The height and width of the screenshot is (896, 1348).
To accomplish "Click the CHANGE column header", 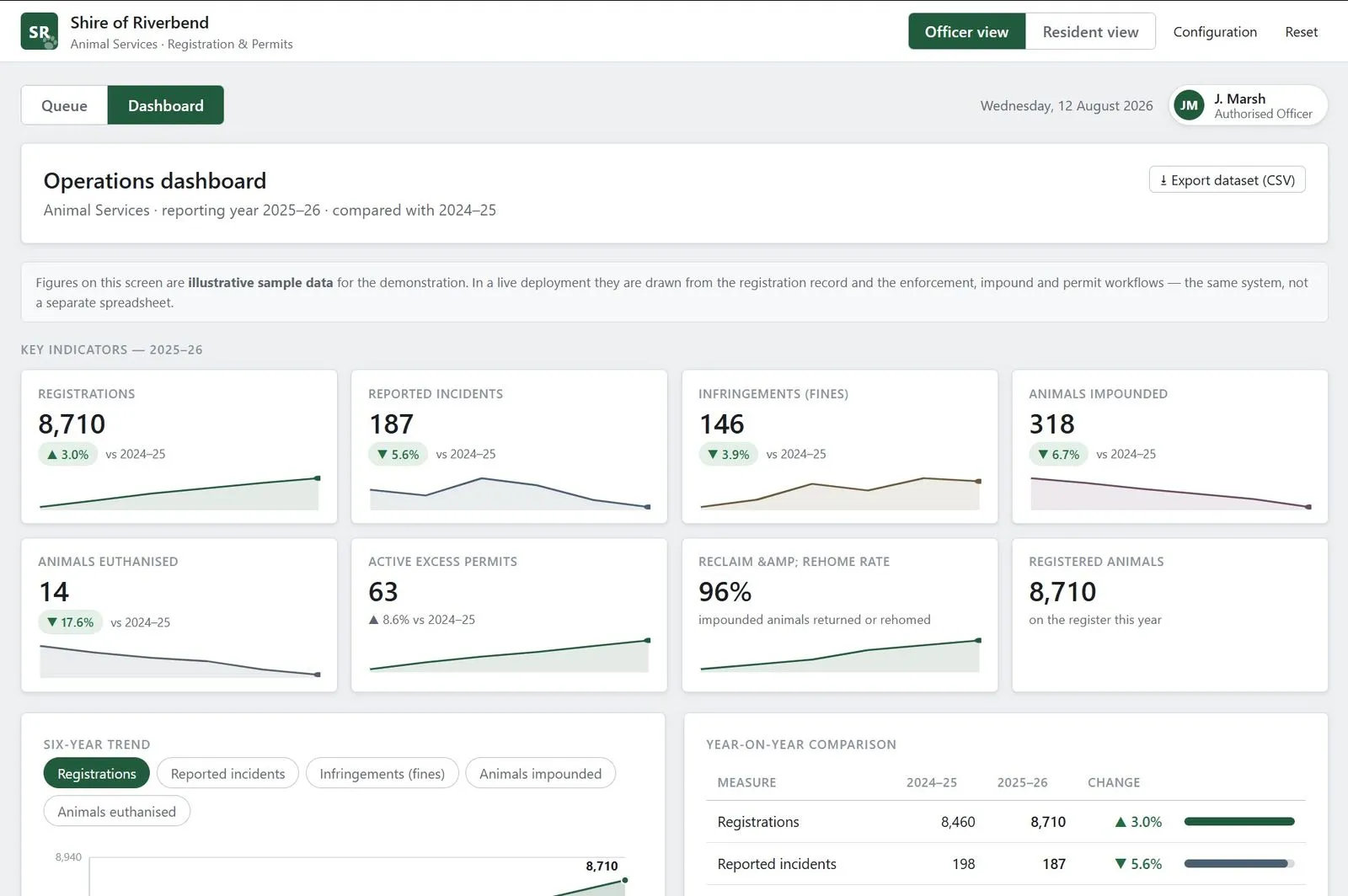I will [x=1114, y=782].
